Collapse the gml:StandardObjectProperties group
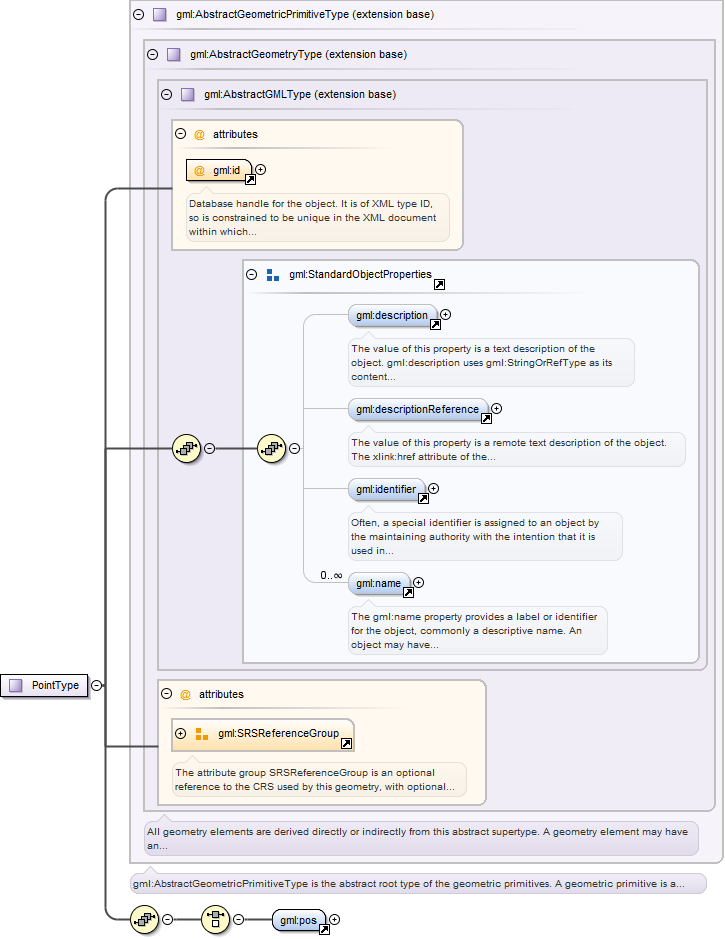Image resolution: width=725 pixels, height=939 pixels. click(252, 274)
